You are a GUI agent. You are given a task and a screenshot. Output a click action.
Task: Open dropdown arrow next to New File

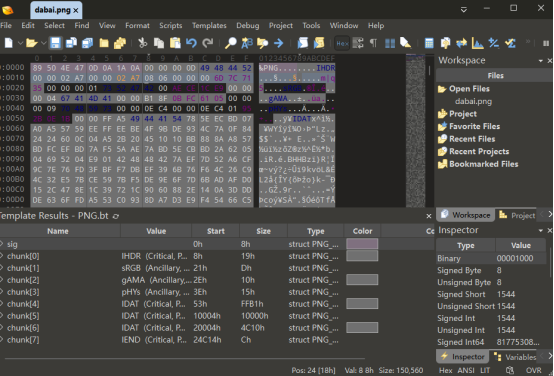20,43
